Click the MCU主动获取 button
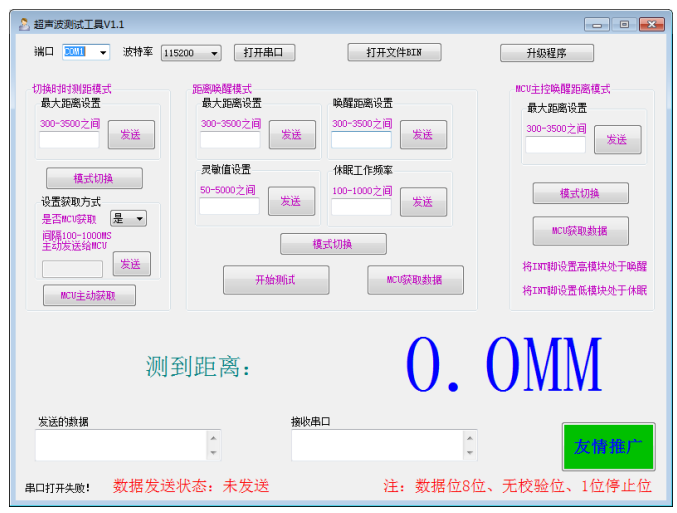This screenshot has height=513, width=677. (89, 295)
